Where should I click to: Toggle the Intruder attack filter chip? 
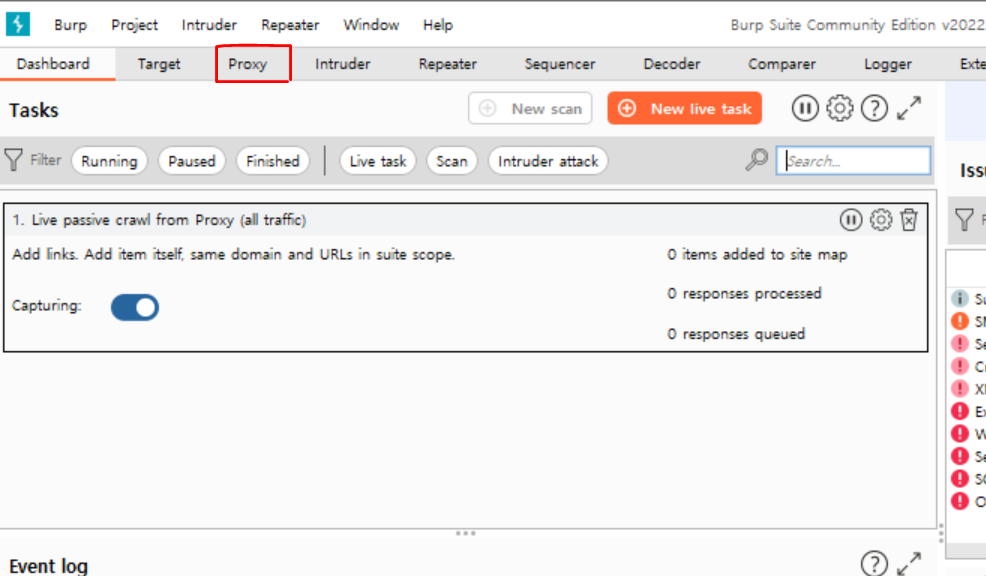pyautogui.click(x=548, y=161)
